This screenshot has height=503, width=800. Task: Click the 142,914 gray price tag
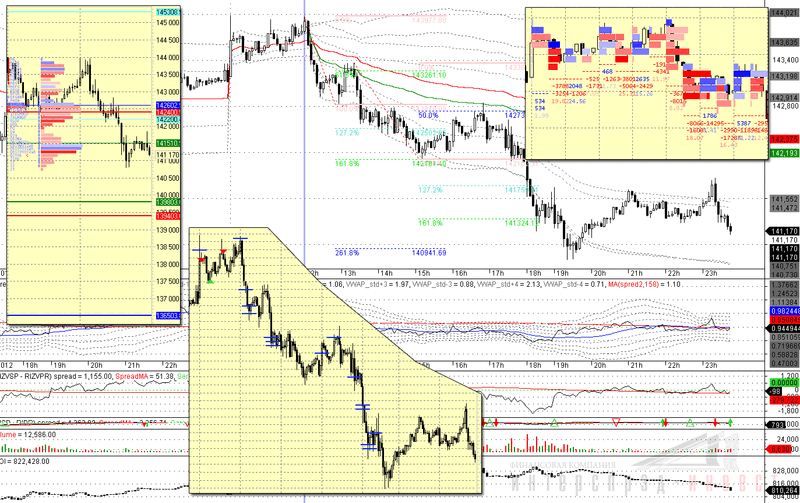(784, 97)
